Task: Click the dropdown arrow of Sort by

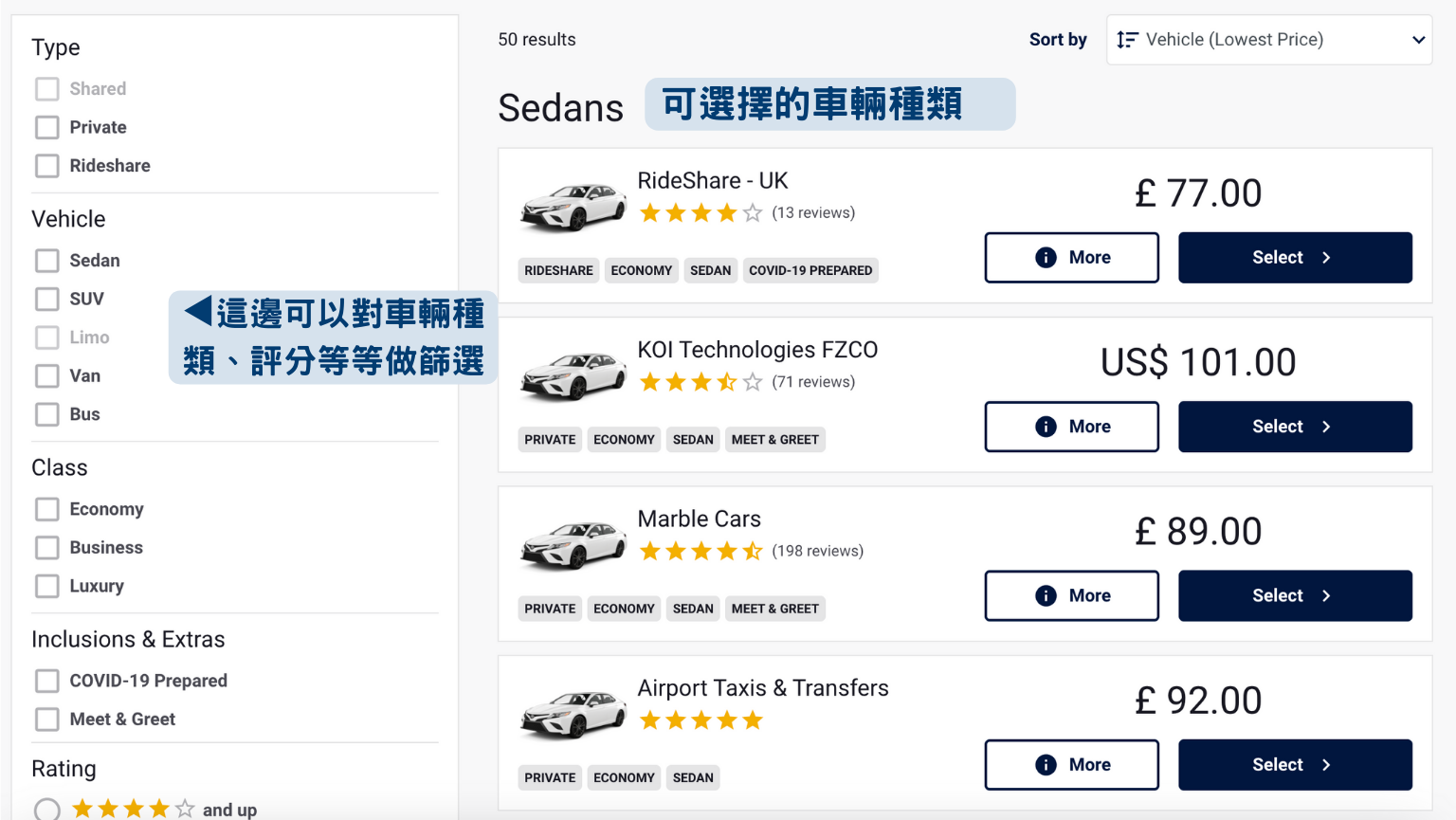Action: point(1418,40)
